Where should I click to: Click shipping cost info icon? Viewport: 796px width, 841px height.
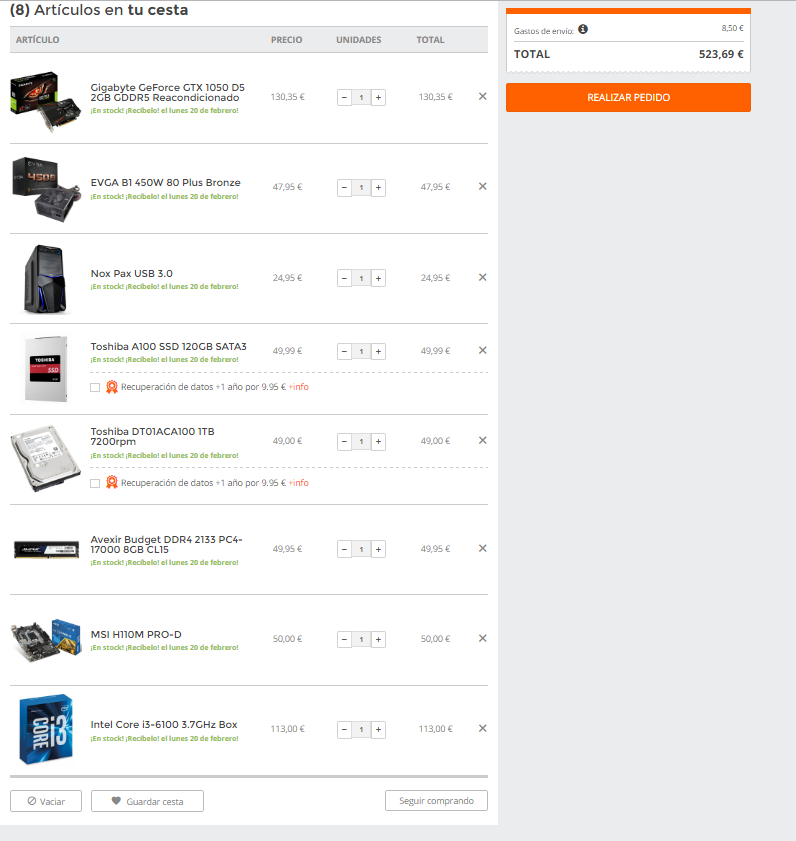tap(583, 29)
